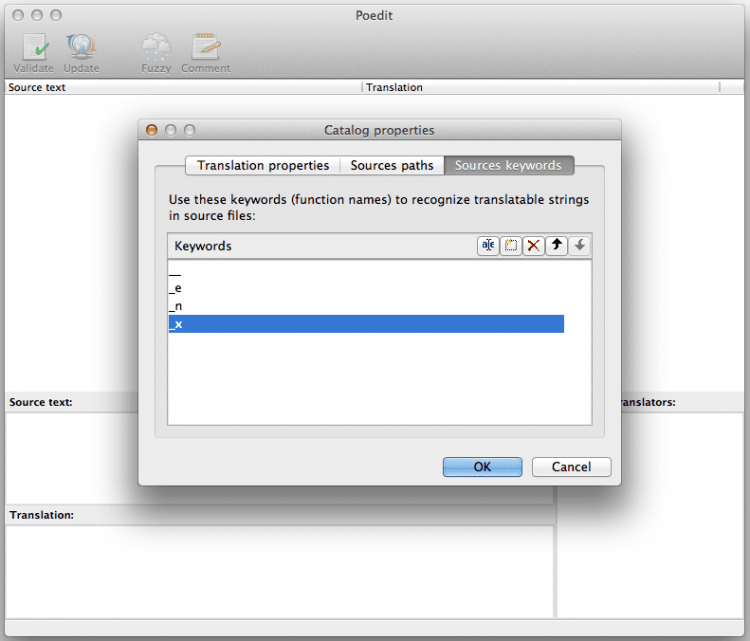Viewport: 750px width, 641px height.
Task: Cancel the Catalog properties dialog
Action: point(571,467)
